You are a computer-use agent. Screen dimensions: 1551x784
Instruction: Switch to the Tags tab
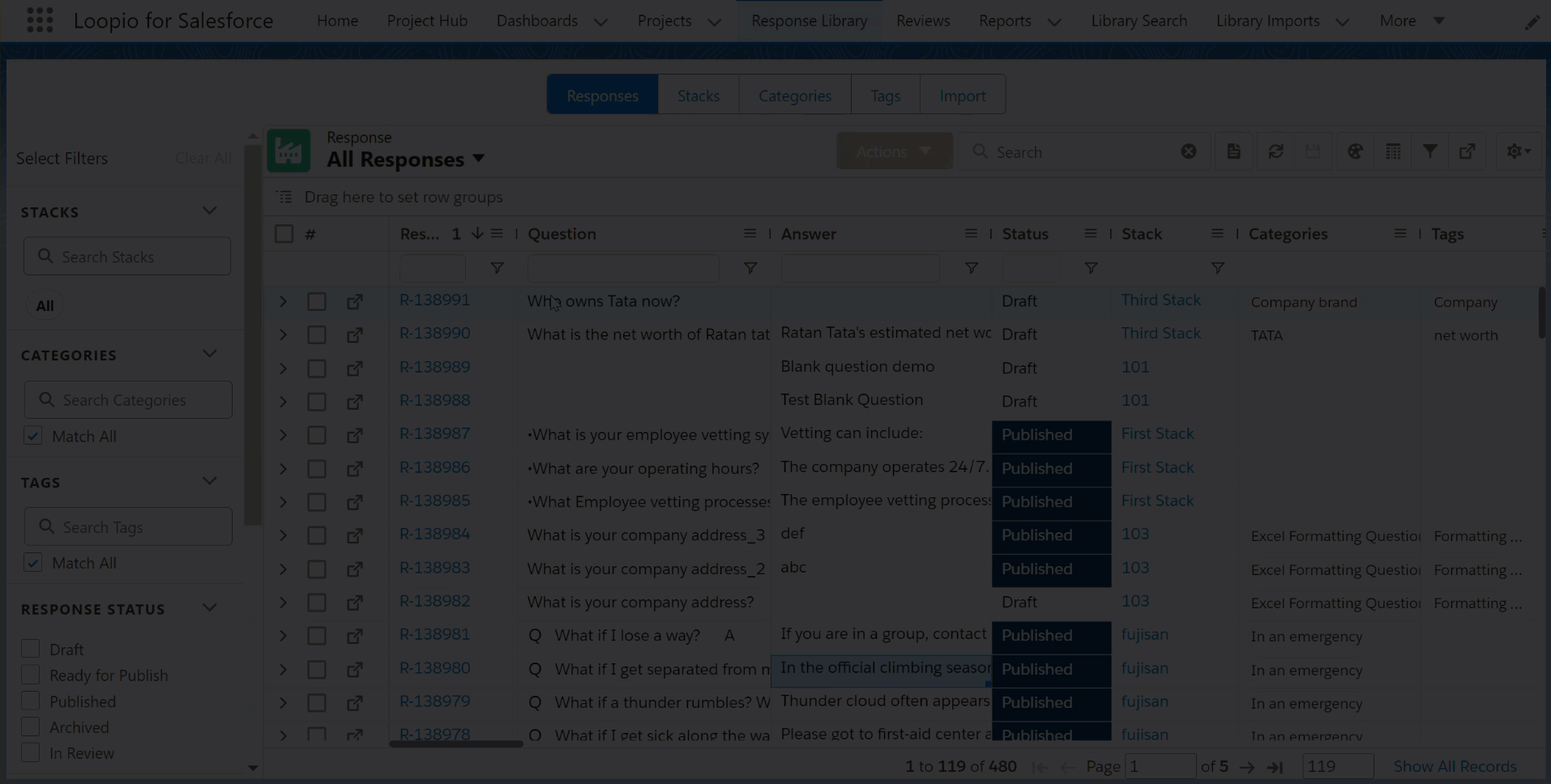(x=886, y=96)
